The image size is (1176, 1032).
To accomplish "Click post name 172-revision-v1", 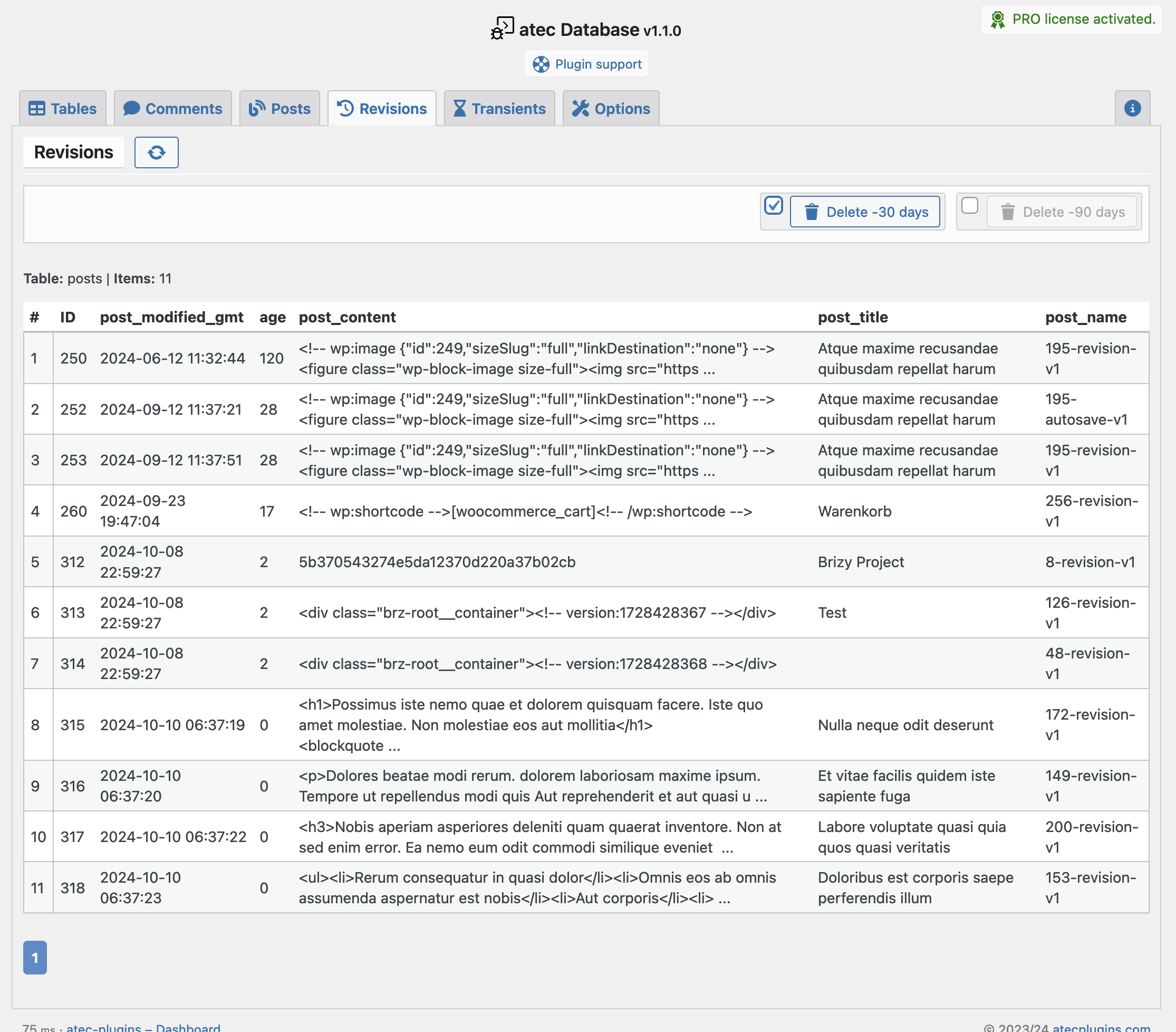I will point(1090,724).
